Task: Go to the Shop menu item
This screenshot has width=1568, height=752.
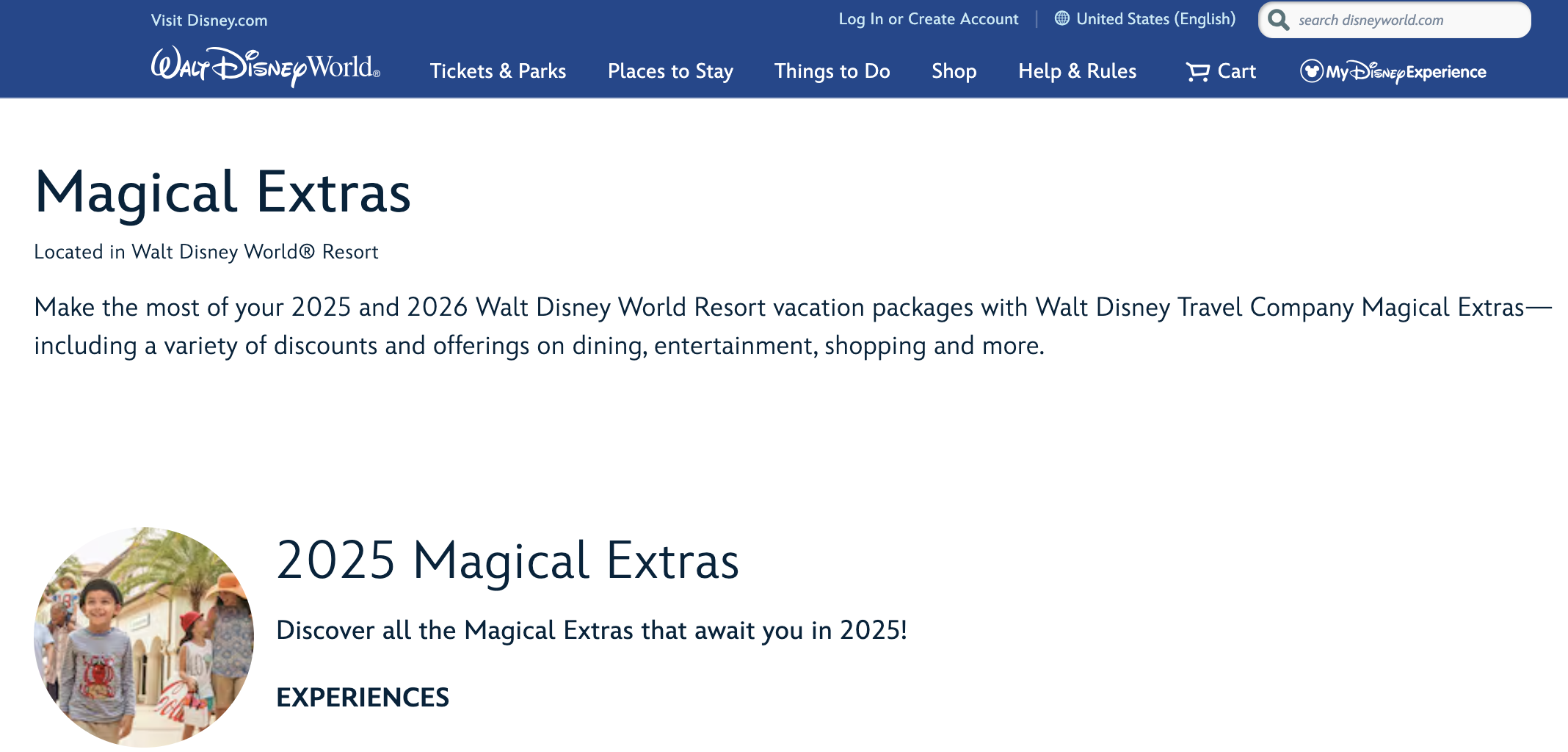Action: click(954, 71)
